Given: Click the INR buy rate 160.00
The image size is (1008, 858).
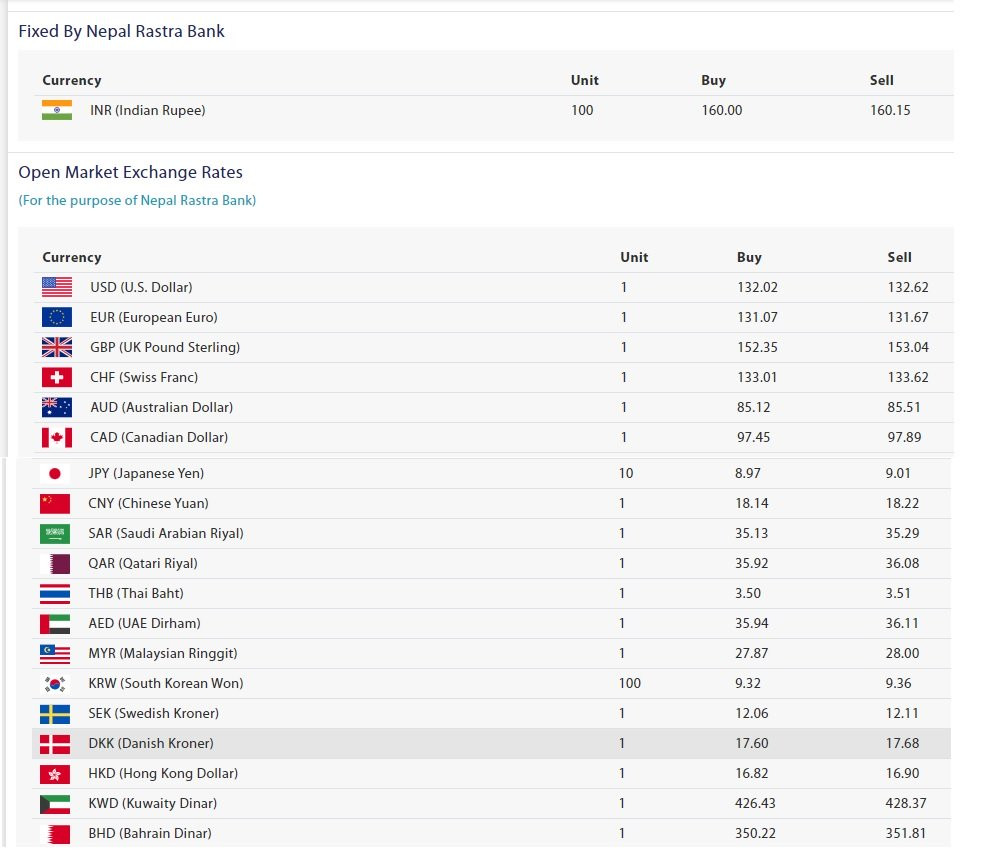Looking at the screenshot, I should 721,111.
